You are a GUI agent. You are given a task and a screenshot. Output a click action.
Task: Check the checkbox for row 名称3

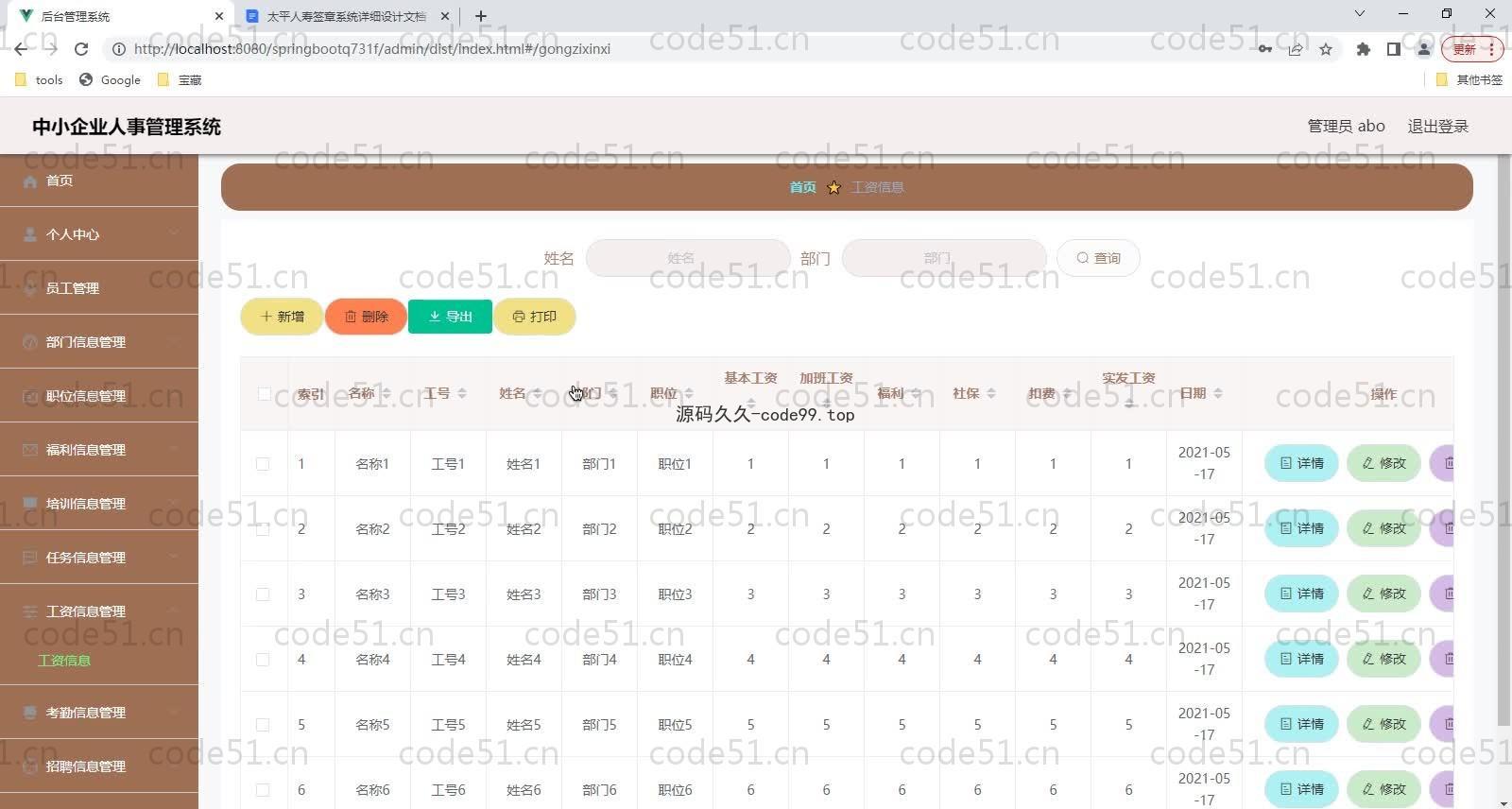(x=263, y=594)
